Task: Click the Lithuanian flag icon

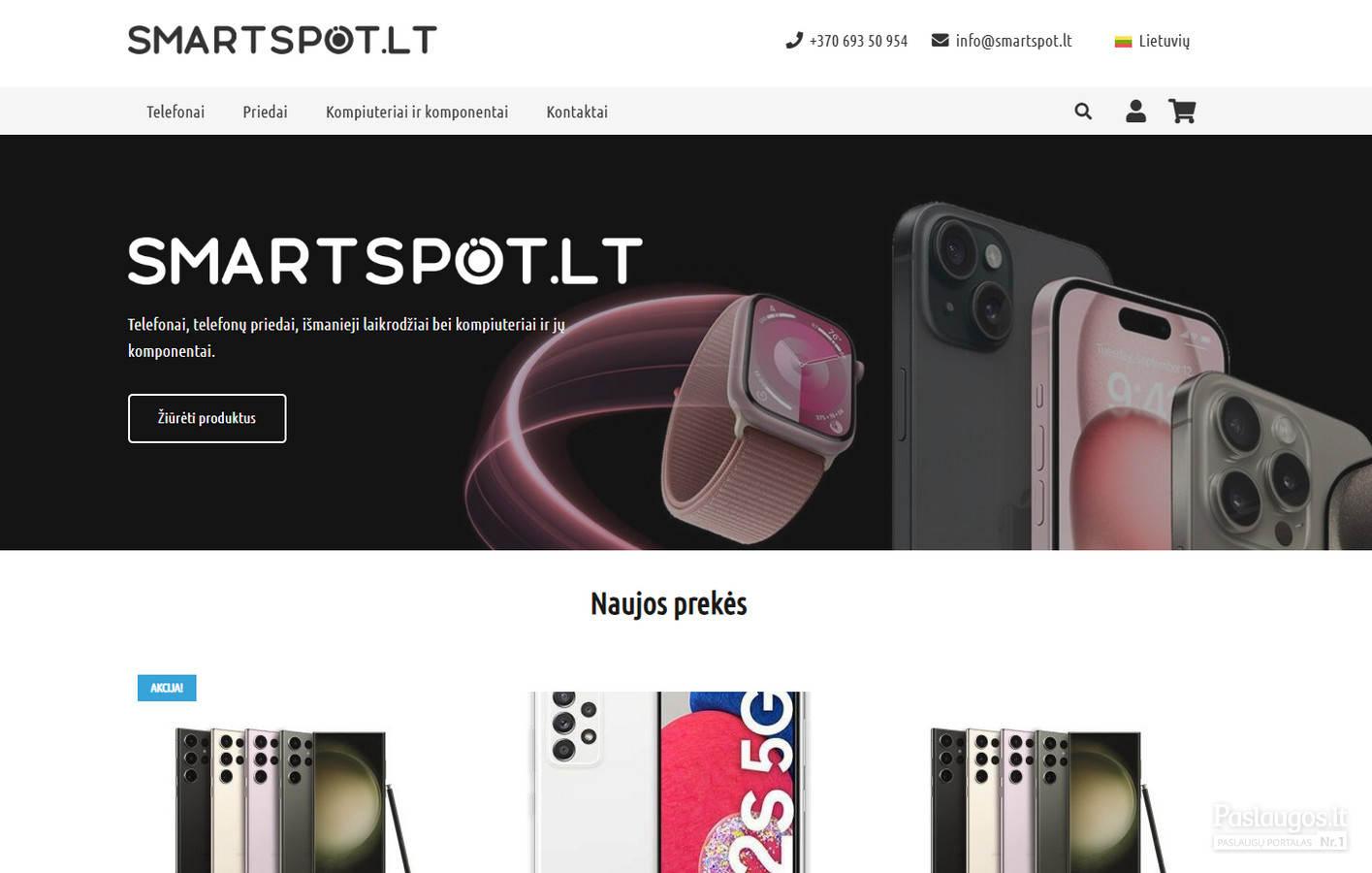Action: [x=1123, y=41]
